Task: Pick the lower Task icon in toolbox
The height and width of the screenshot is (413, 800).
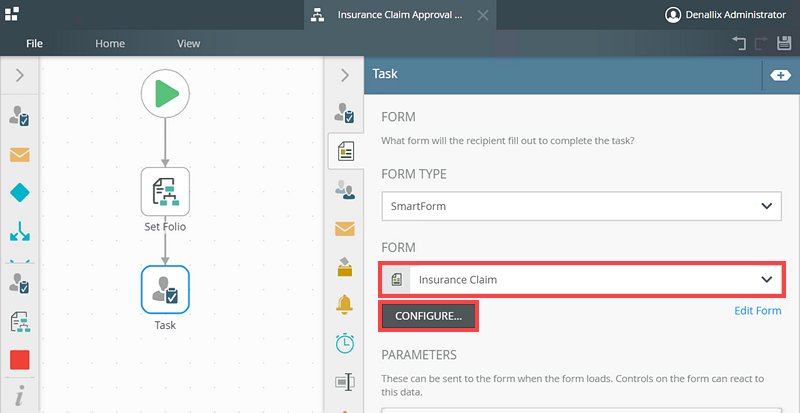Action: click(19, 283)
